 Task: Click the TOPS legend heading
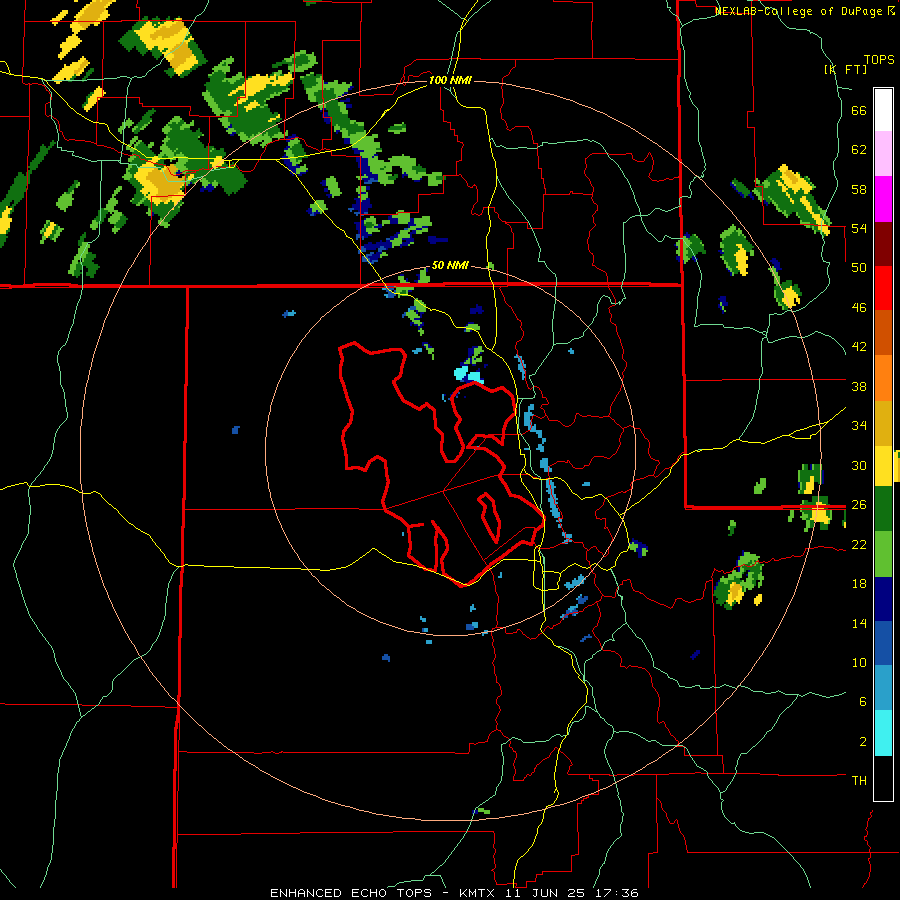879,59
